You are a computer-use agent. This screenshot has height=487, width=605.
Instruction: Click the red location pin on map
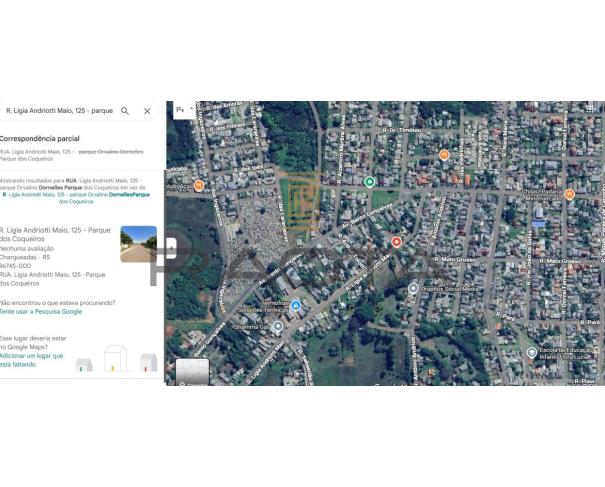click(x=396, y=242)
